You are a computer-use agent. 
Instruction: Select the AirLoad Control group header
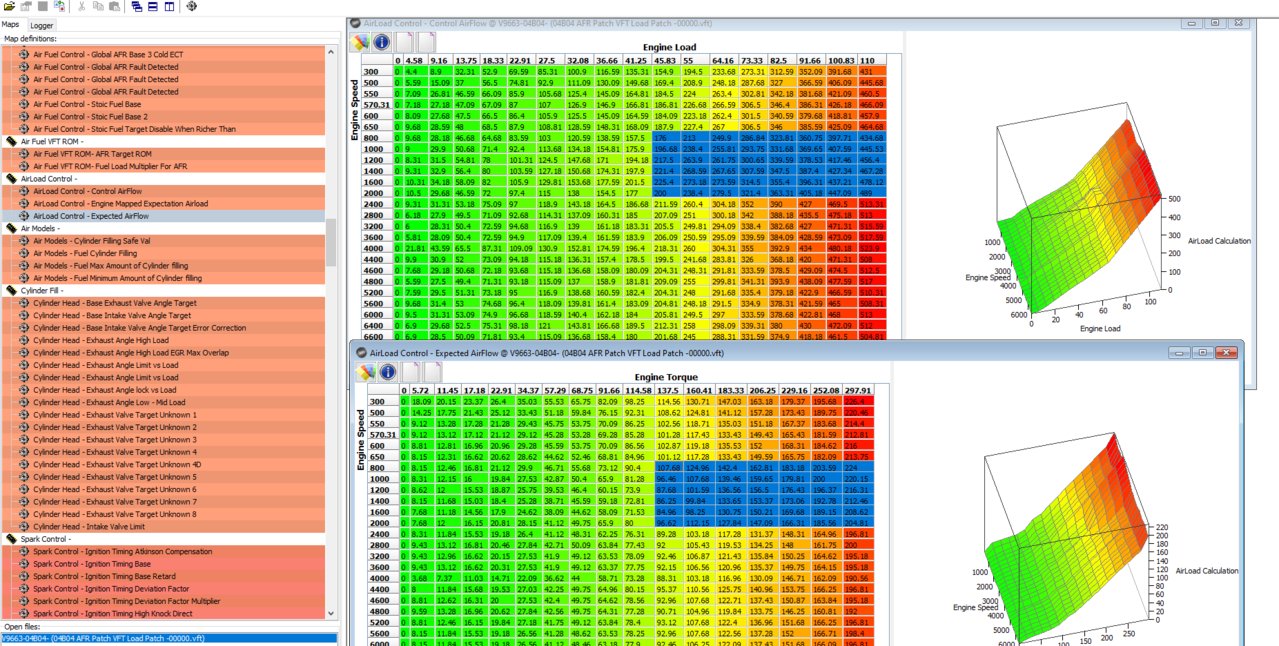click(163, 178)
